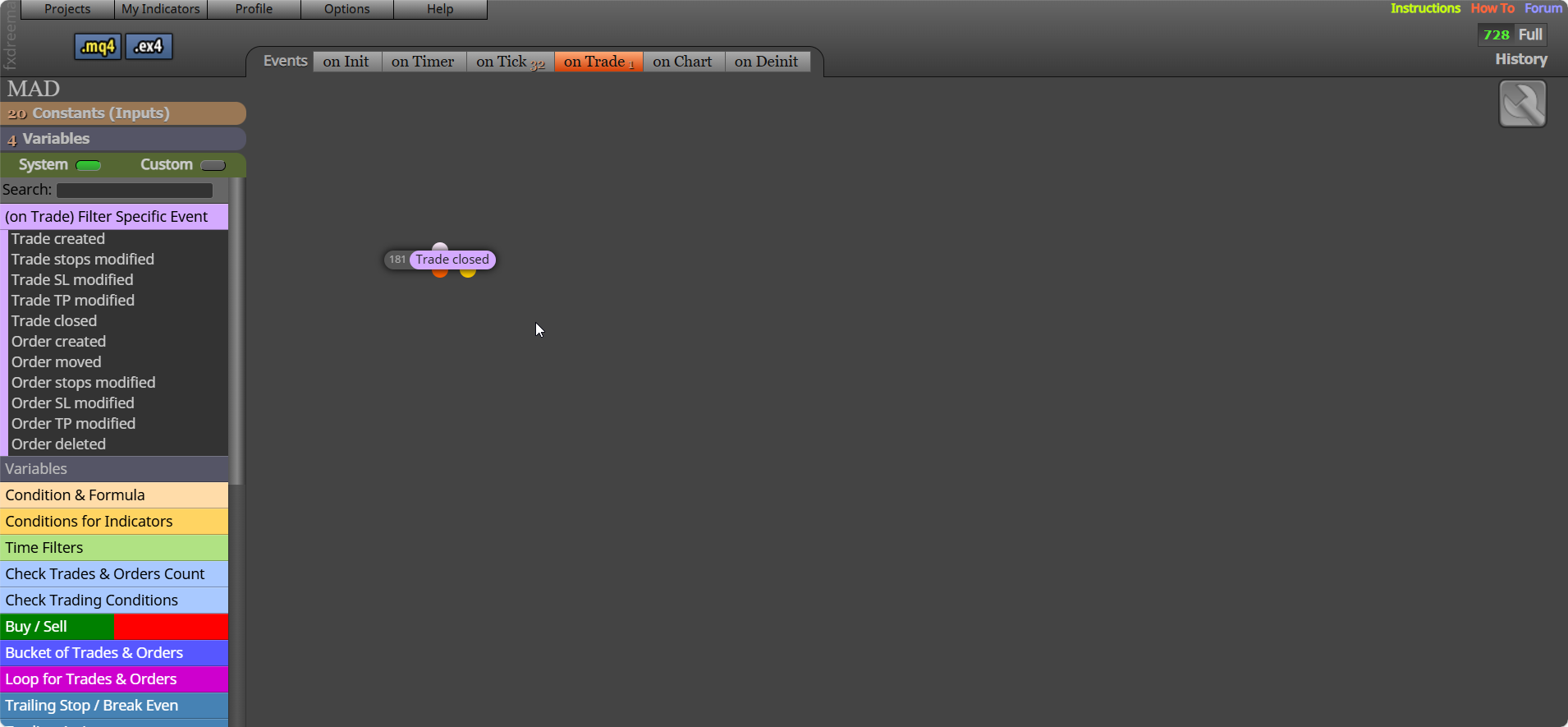Open the History panel
The height and width of the screenshot is (727, 1568).
tap(1521, 59)
